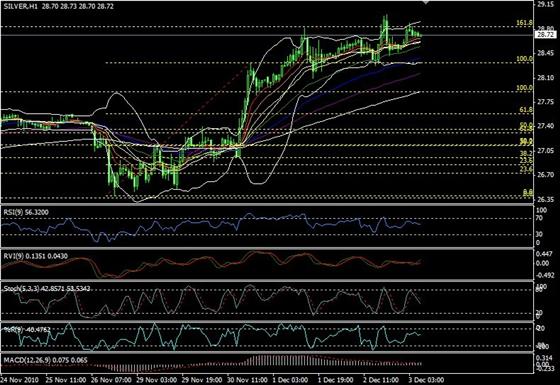560x385 pixels.
Task: Click the 161.8 Fibonacci level label
Action: (525, 23)
